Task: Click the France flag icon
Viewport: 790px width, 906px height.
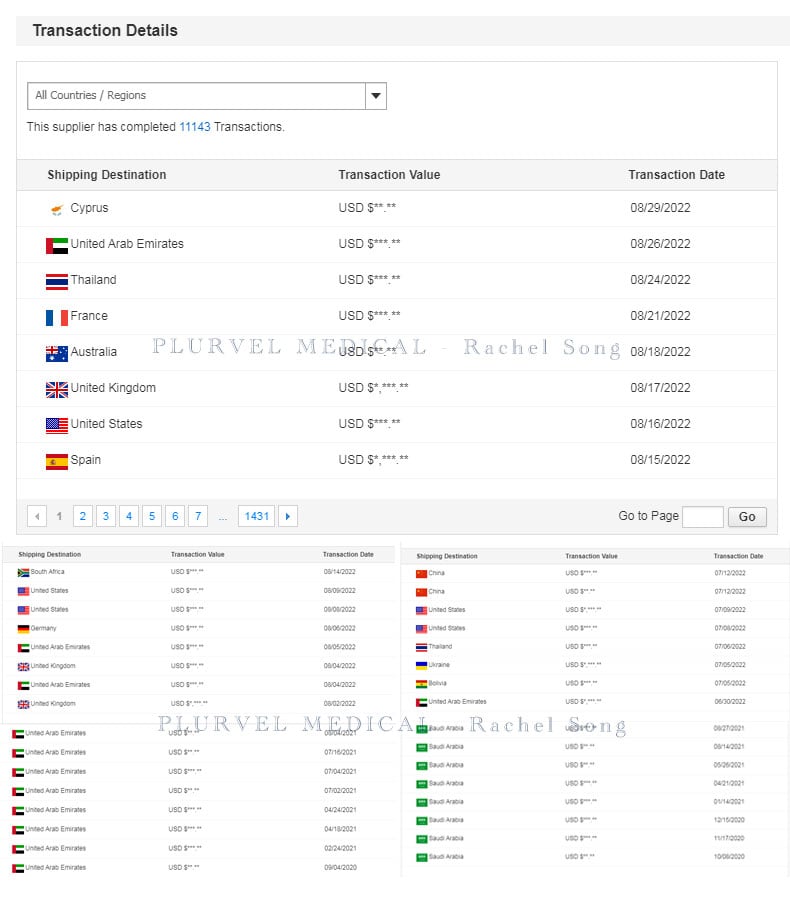Action: 57,318
